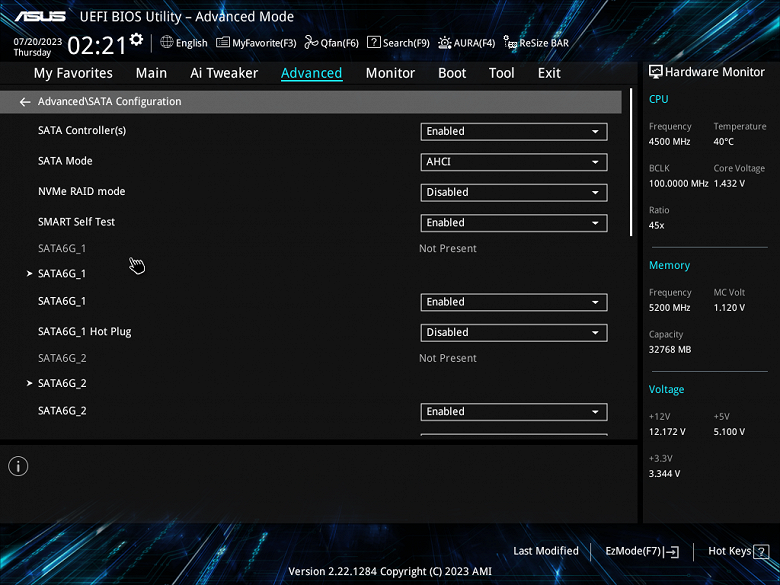The height and width of the screenshot is (585, 780).
Task: Switch to EzMode(F7)
Action: [x=642, y=551]
